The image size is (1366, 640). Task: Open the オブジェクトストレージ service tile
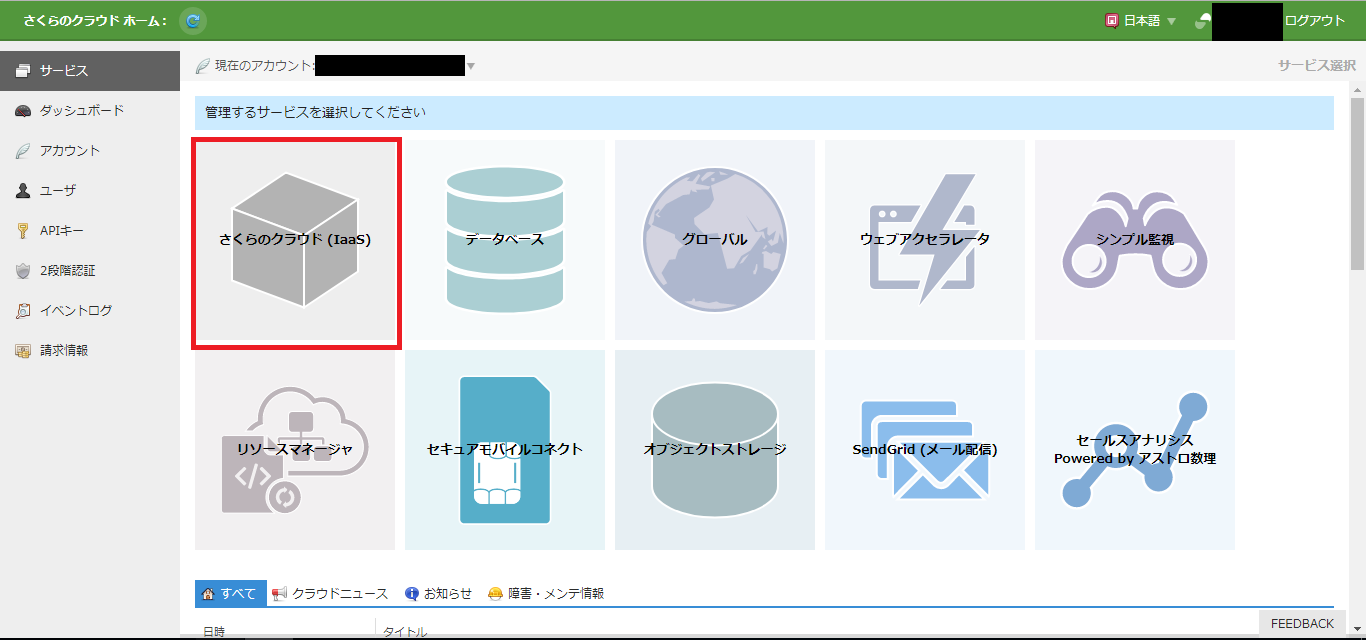click(715, 450)
